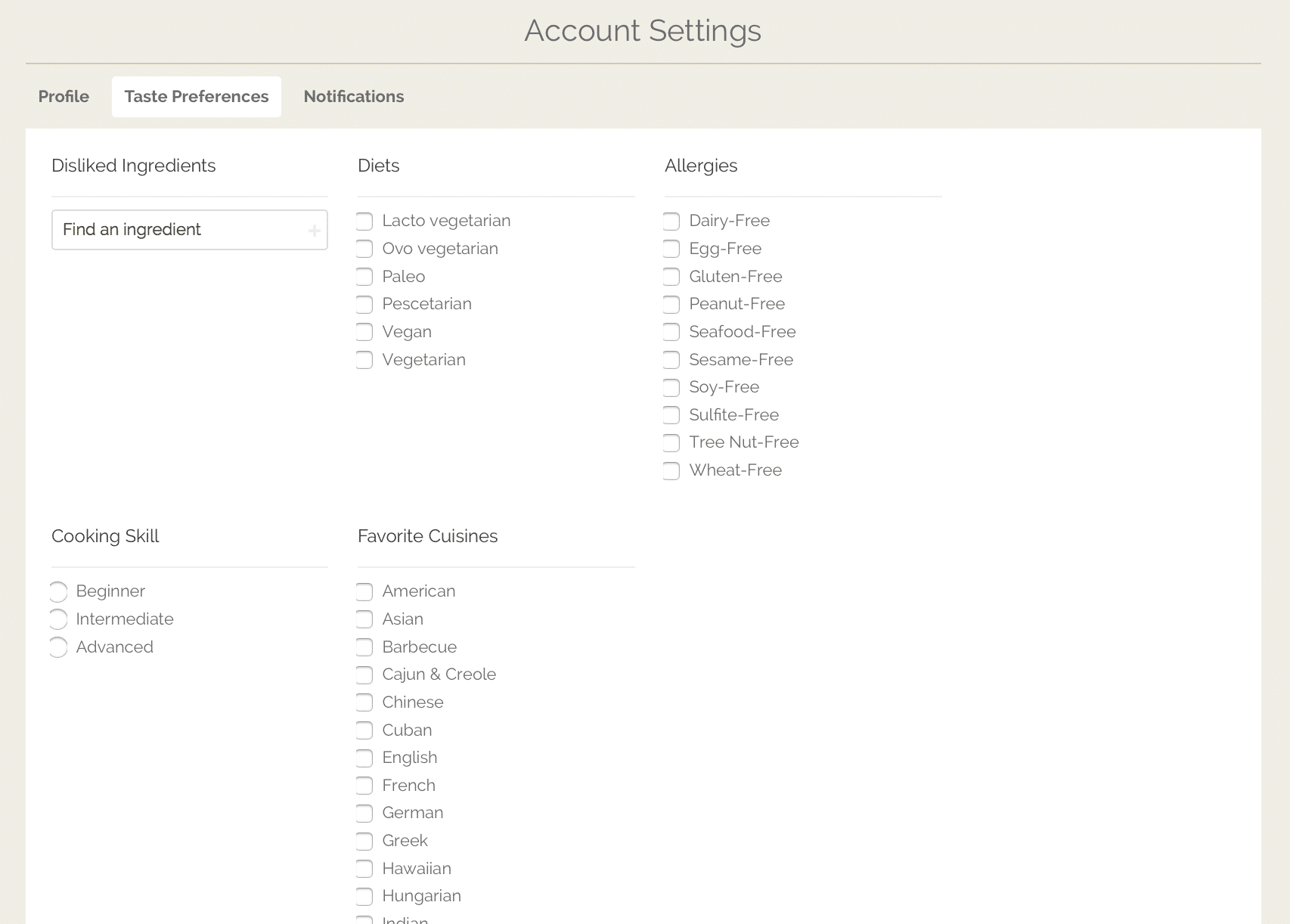
Task: Pick Advanced as cooking skill
Action: click(x=58, y=647)
